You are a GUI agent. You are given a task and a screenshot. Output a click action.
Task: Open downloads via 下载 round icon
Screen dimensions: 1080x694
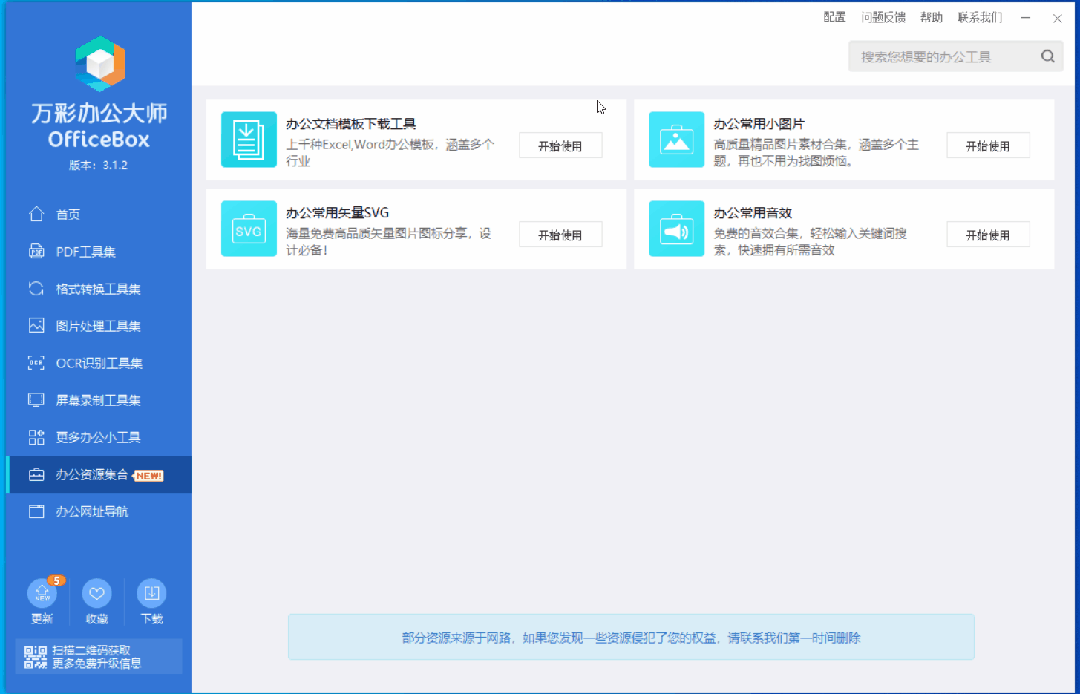coord(152,593)
